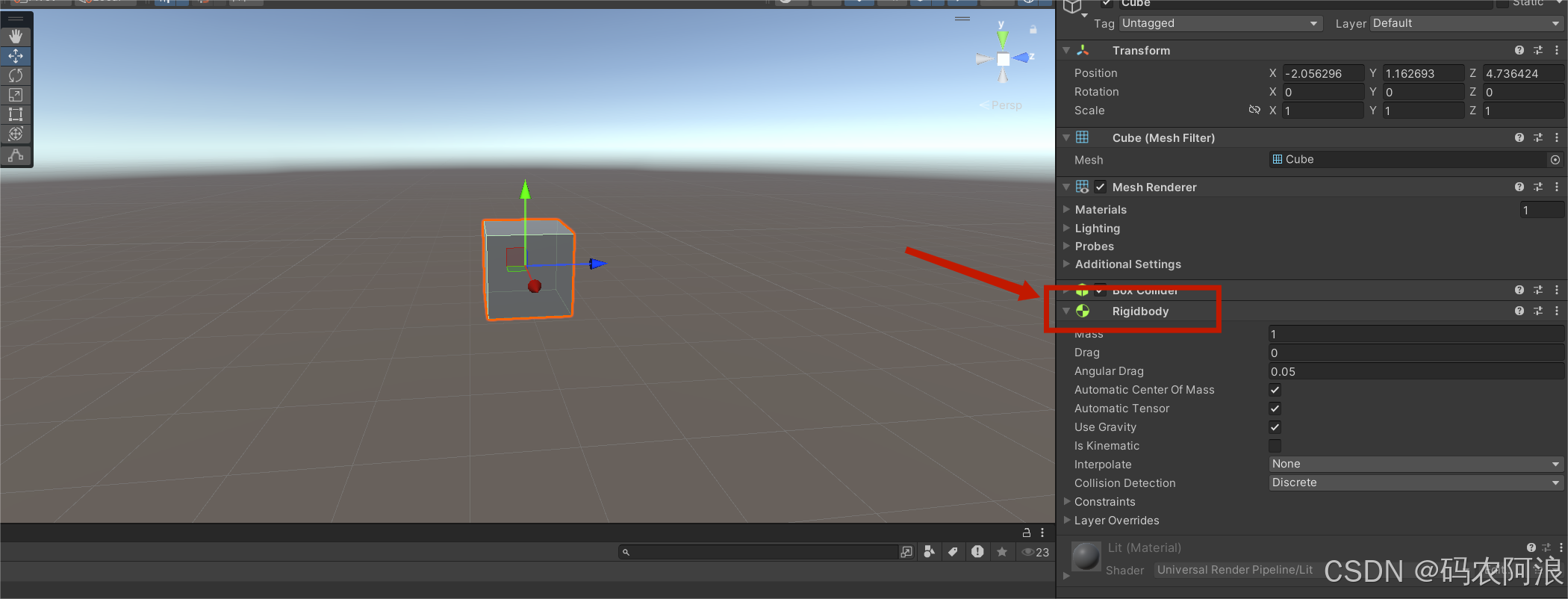Image resolution: width=1568 pixels, height=599 pixels.
Task: Disable the Mesh Renderer component checkbox
Action: tap(1101, 187)
